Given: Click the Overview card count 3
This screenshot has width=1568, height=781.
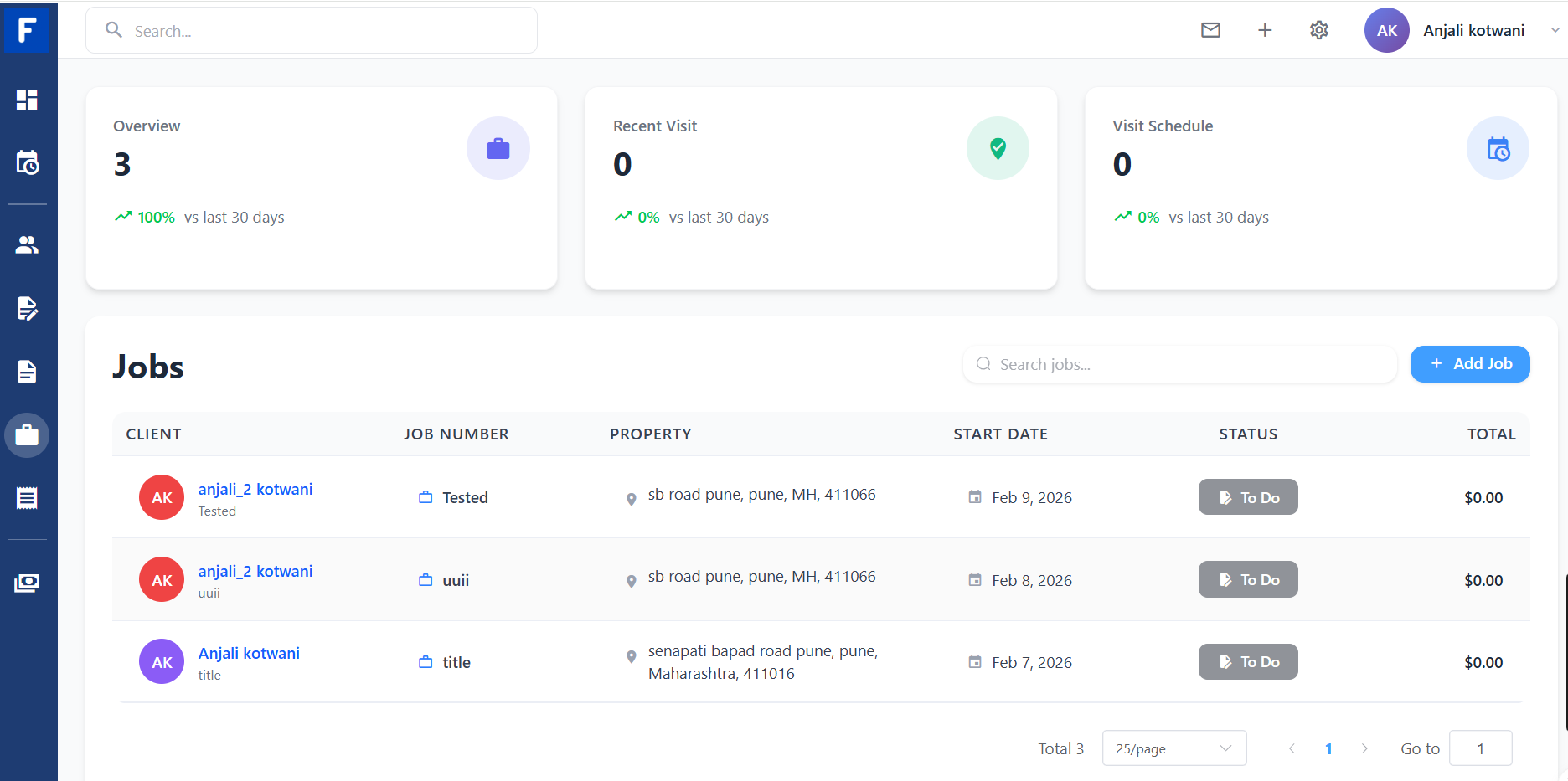Looking at the screenshot, I should 122,164.
